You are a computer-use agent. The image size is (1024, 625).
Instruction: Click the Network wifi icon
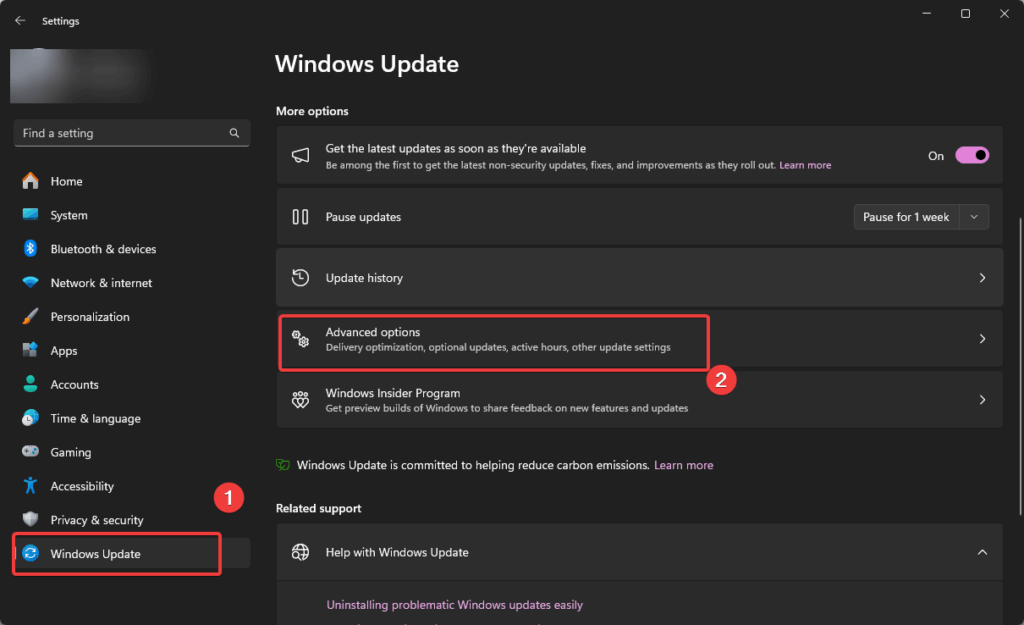tap(30, 282)
